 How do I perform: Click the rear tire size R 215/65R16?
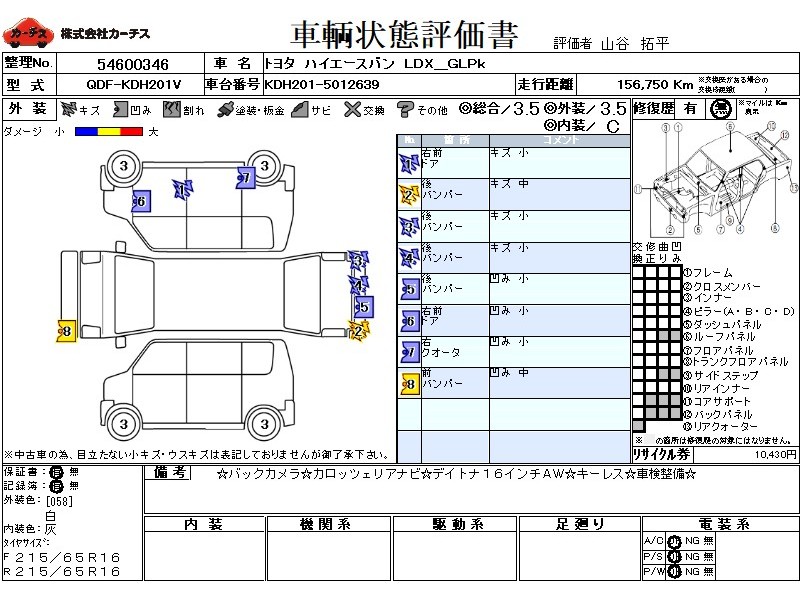[x=62, y=571]
